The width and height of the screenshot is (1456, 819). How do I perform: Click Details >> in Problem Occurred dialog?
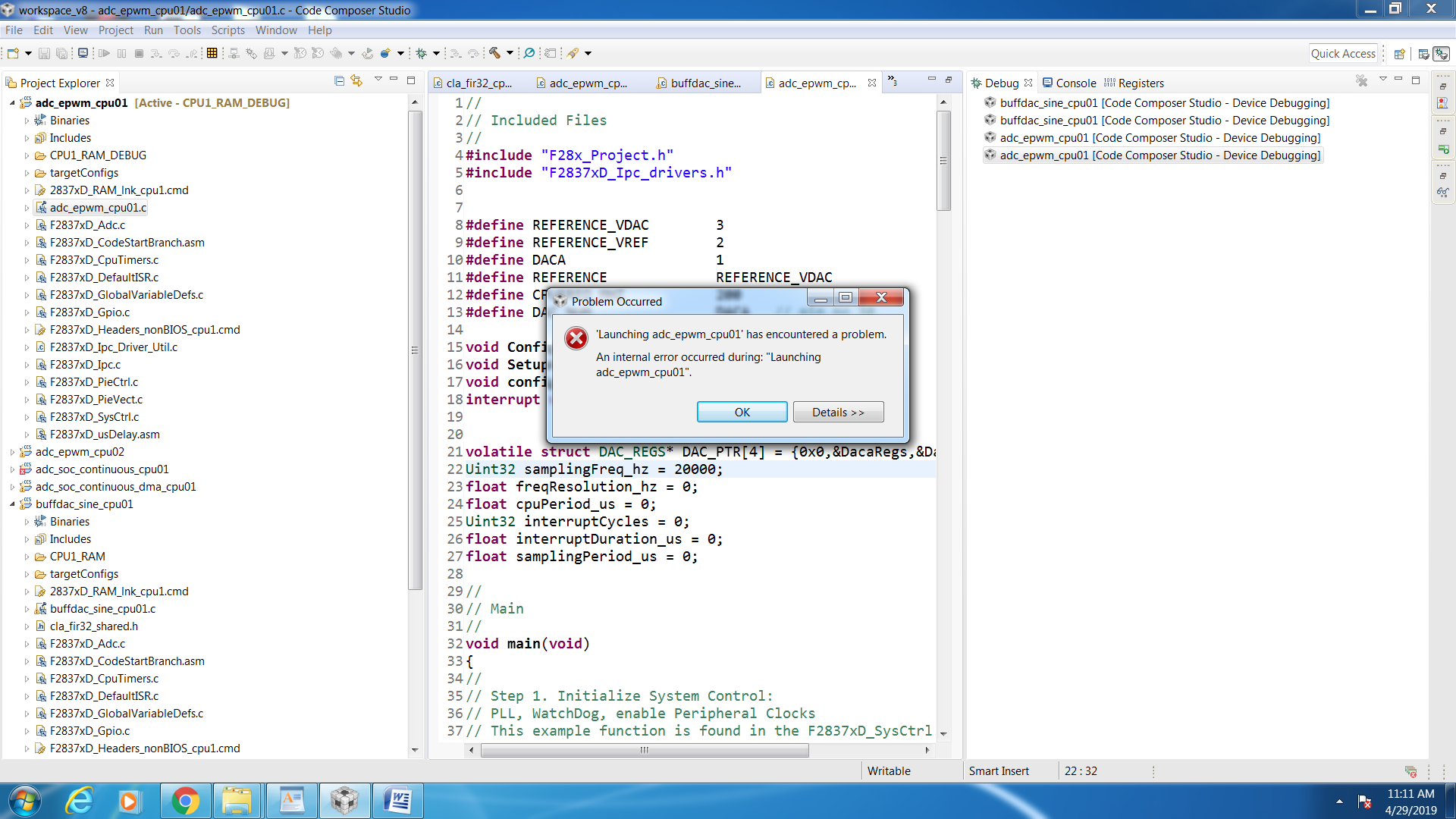(838, 413)
